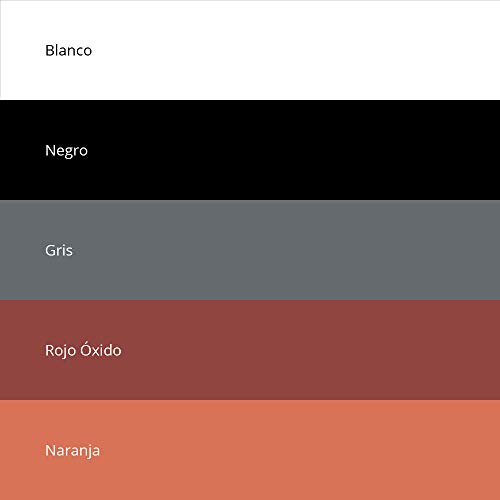Click the Gris text label

click(x=59, y=251)
